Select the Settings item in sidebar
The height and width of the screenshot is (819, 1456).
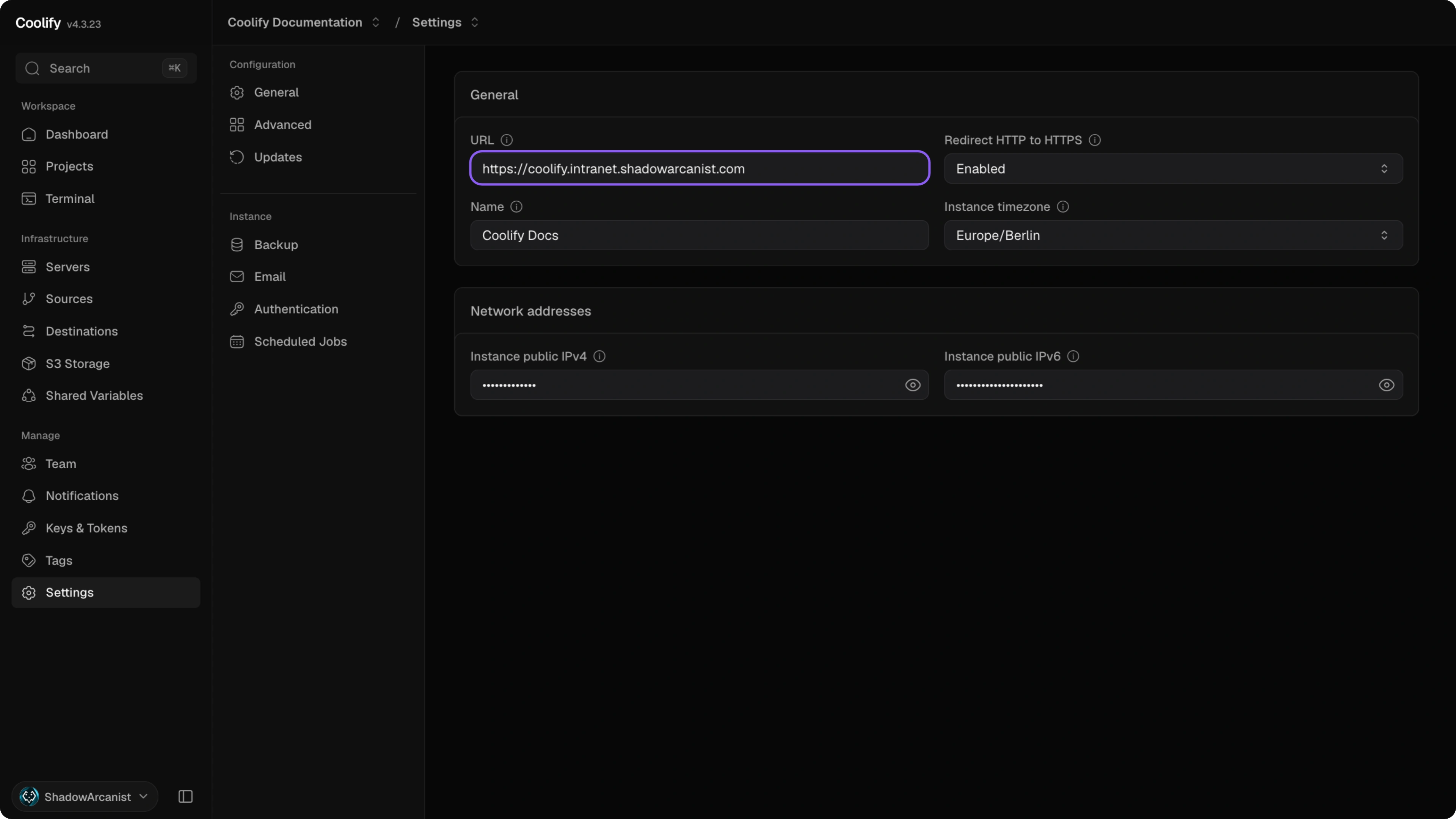(x=106, y=592)
